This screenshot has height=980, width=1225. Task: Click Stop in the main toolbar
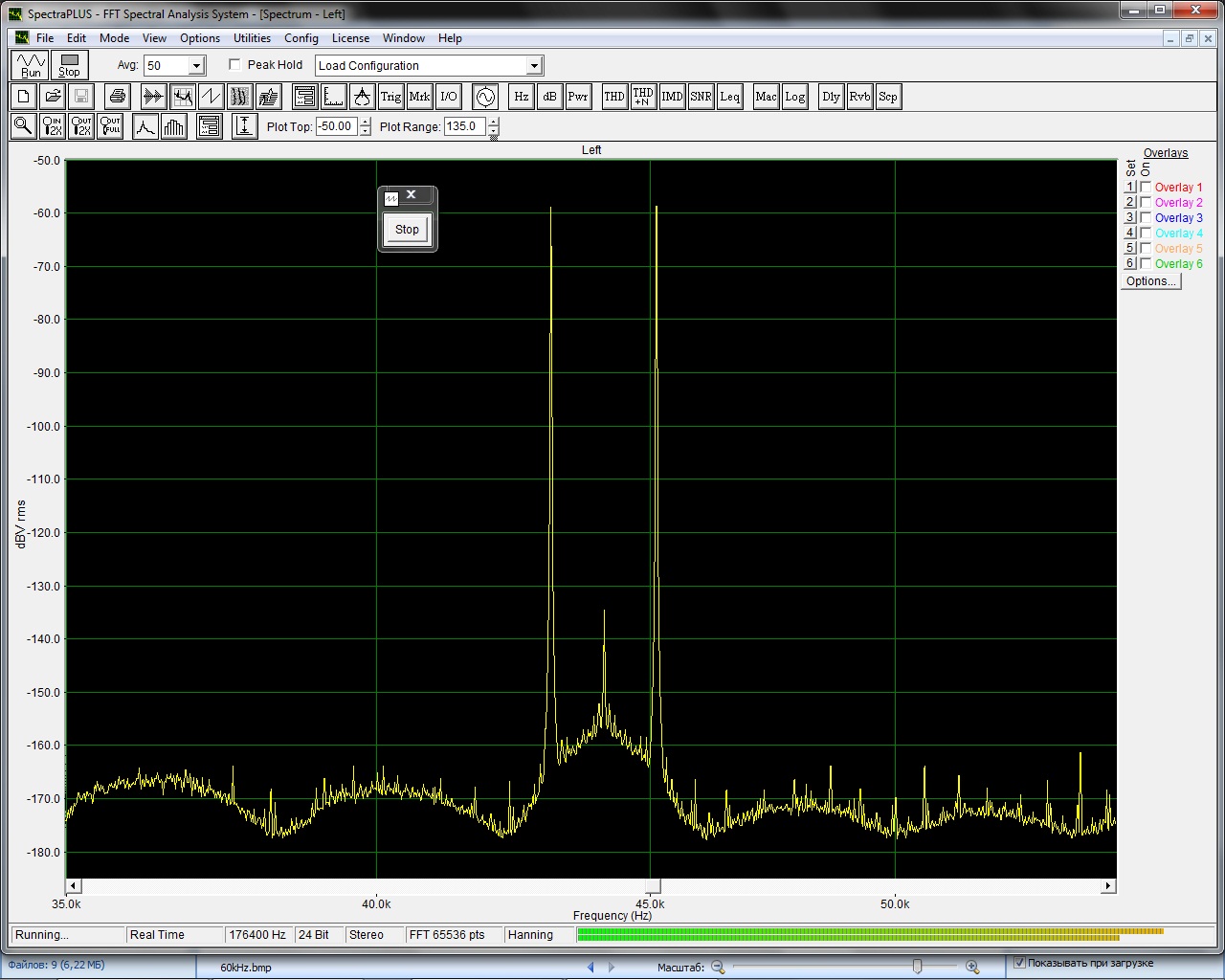click(x=69, y=65)
